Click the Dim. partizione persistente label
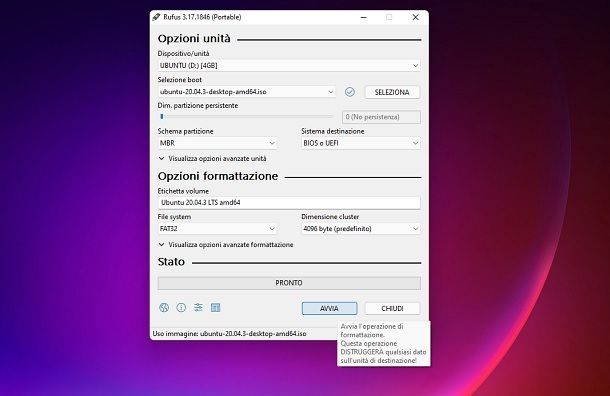 198,105
